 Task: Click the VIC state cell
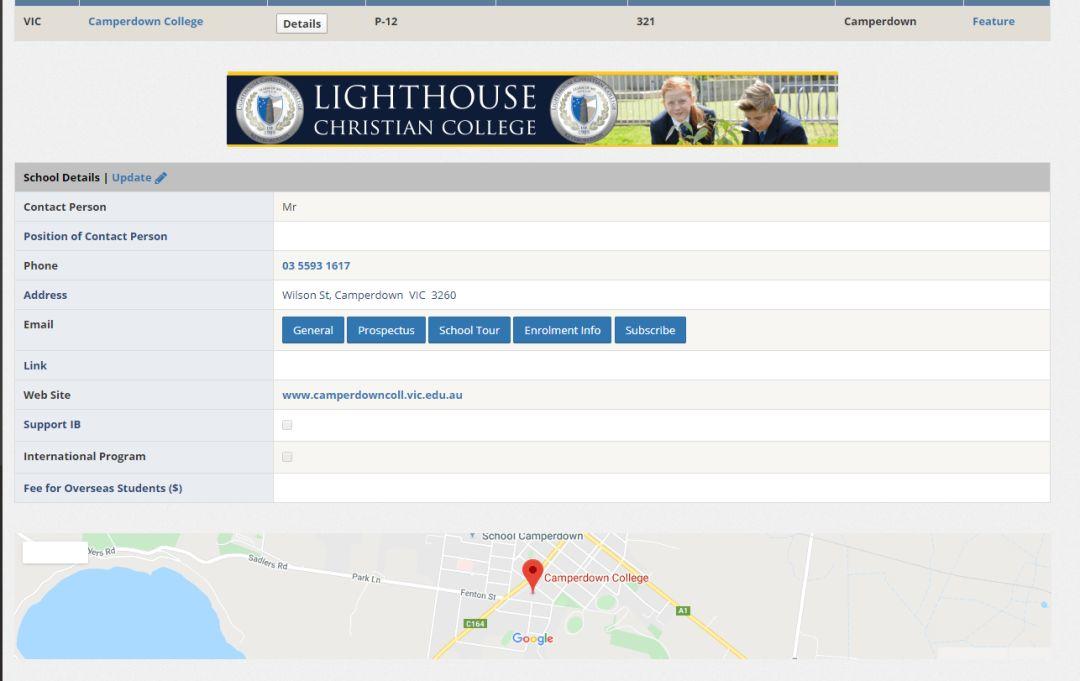(32, 21)
